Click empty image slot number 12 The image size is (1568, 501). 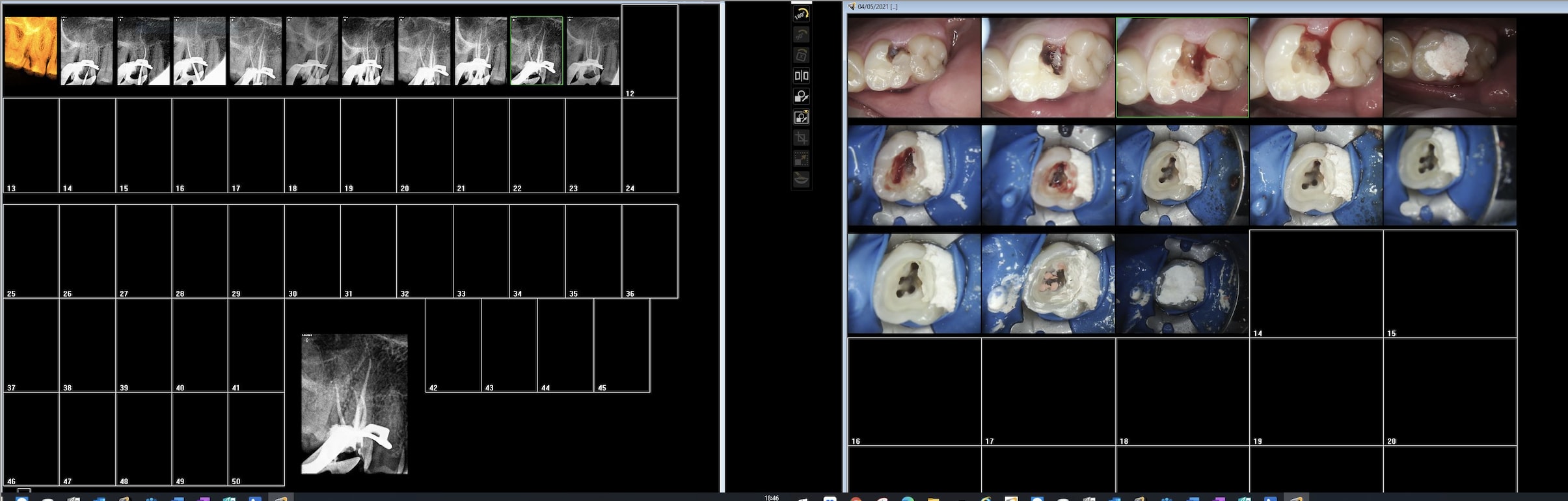[x=649, y=51]
